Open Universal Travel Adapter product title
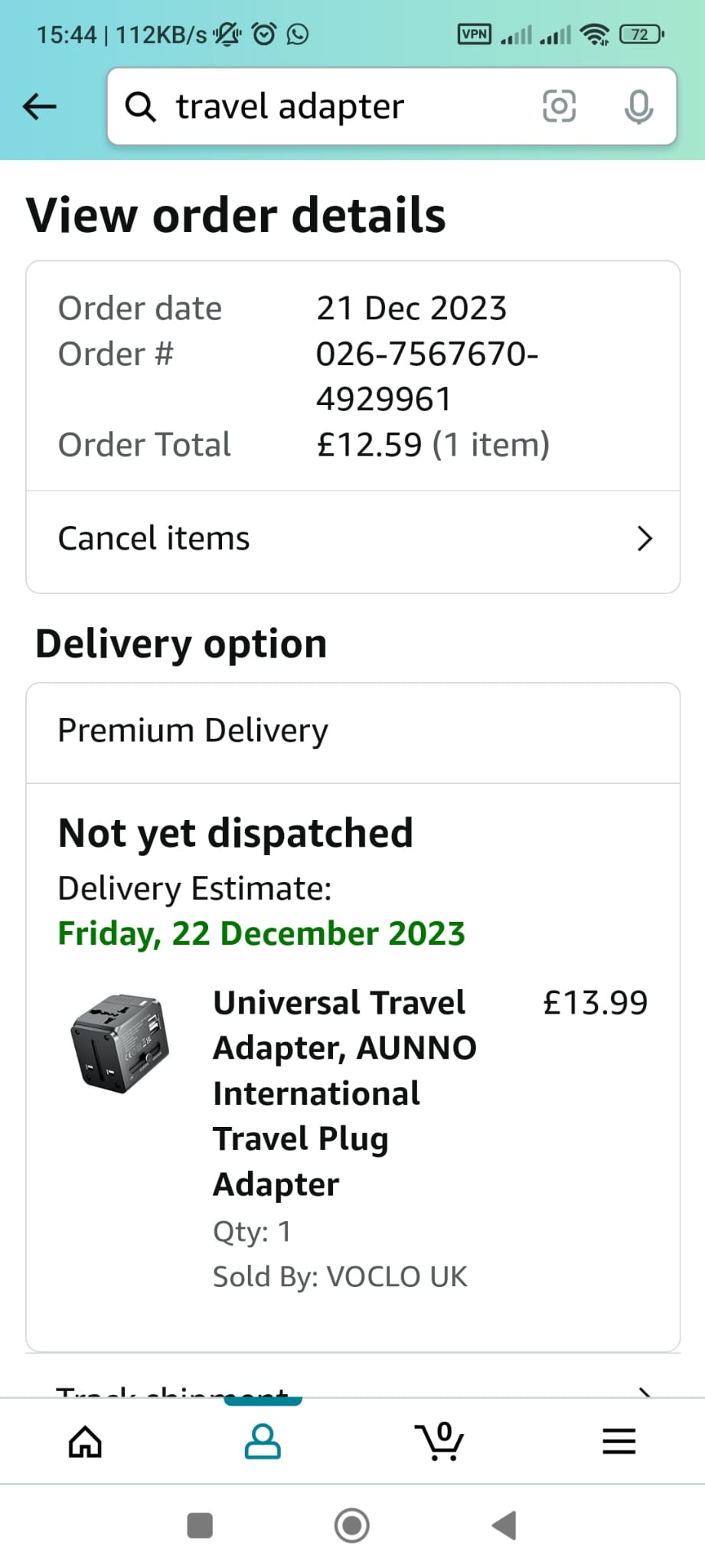Screen dimensions: 705x1568 coord(345,1093)
